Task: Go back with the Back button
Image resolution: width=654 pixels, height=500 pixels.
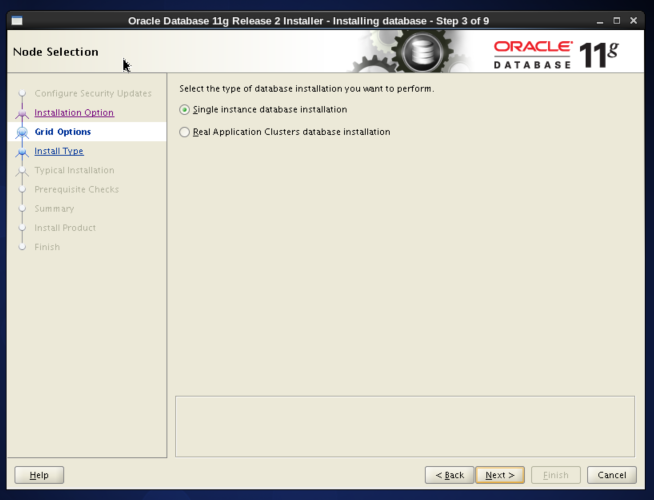Action: click(x=449, y=475)
